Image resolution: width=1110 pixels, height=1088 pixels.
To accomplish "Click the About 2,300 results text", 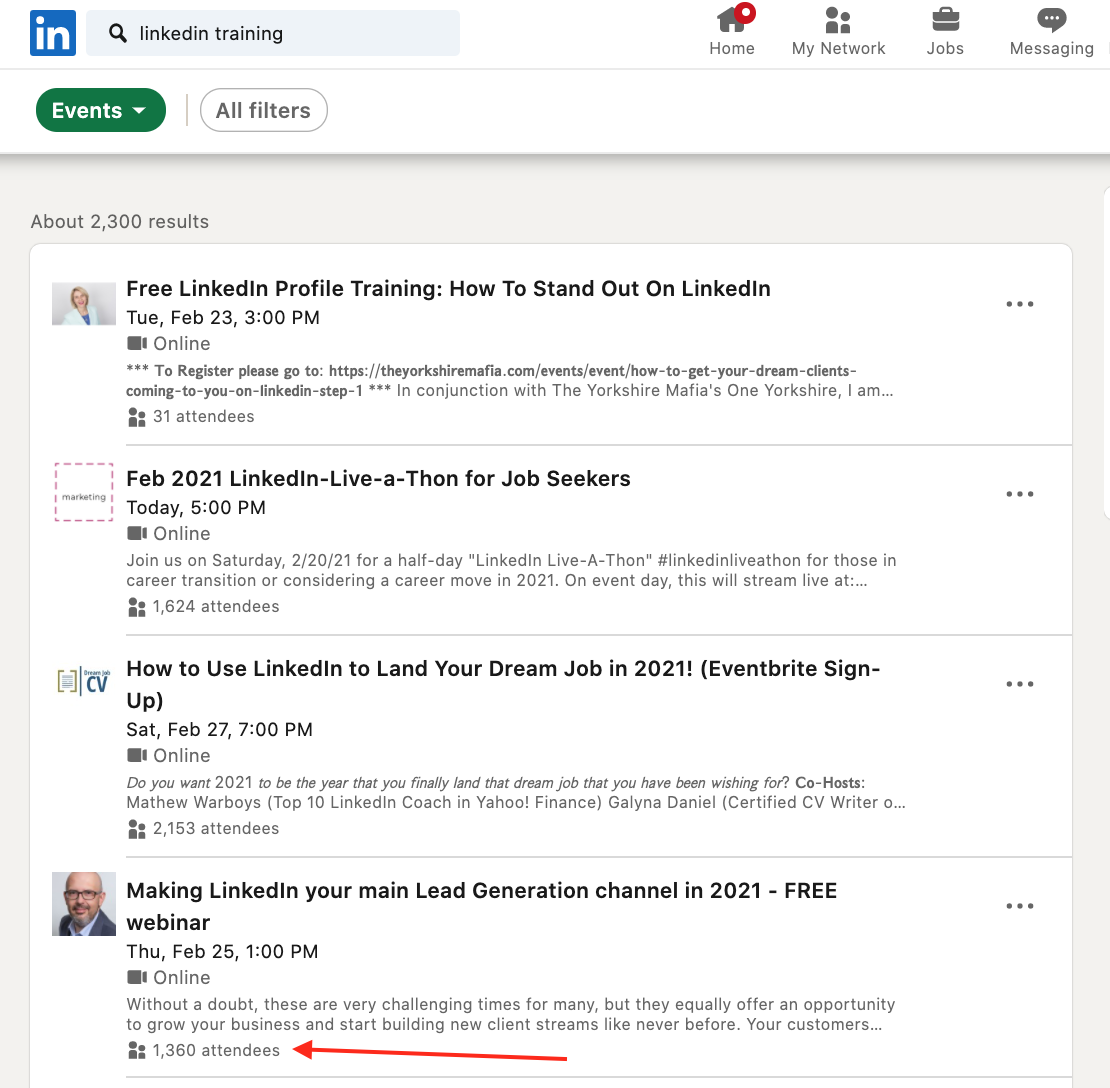I will [x=120, y=222].
